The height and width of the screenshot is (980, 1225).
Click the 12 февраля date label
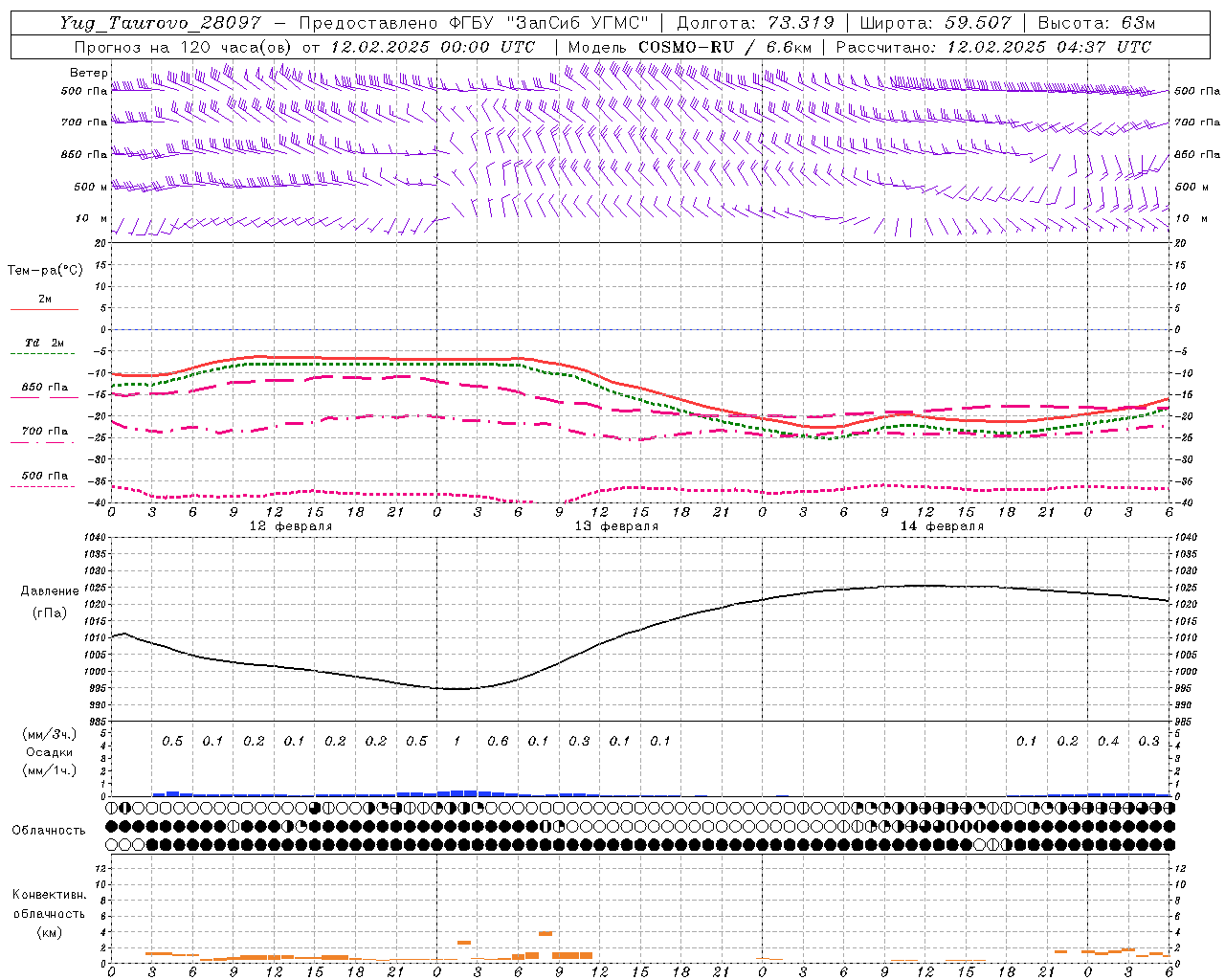coord(291,526)
